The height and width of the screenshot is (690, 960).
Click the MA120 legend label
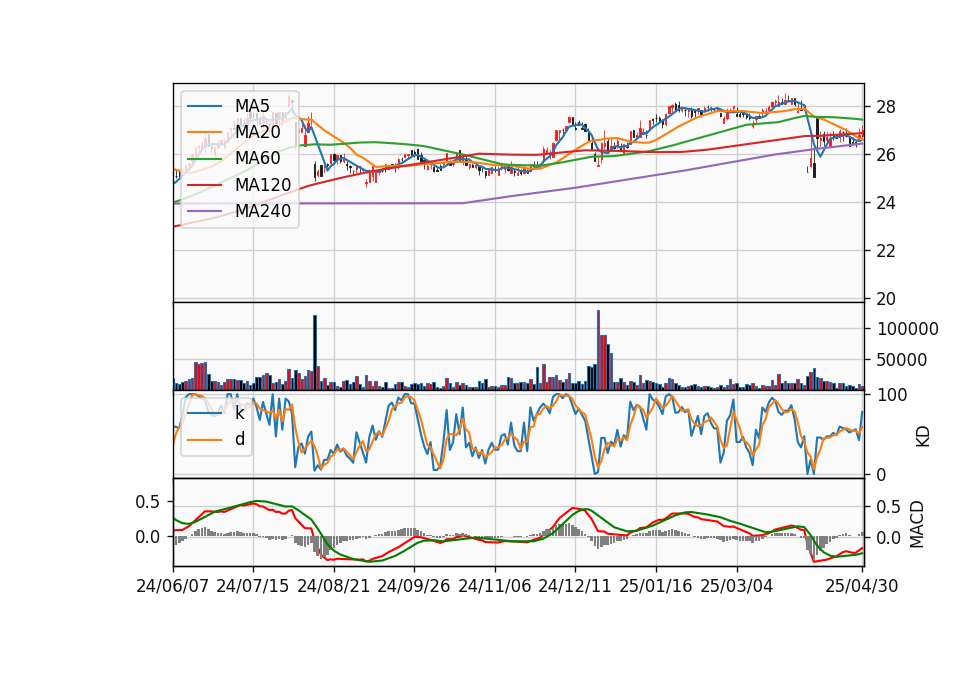point(263,185)
